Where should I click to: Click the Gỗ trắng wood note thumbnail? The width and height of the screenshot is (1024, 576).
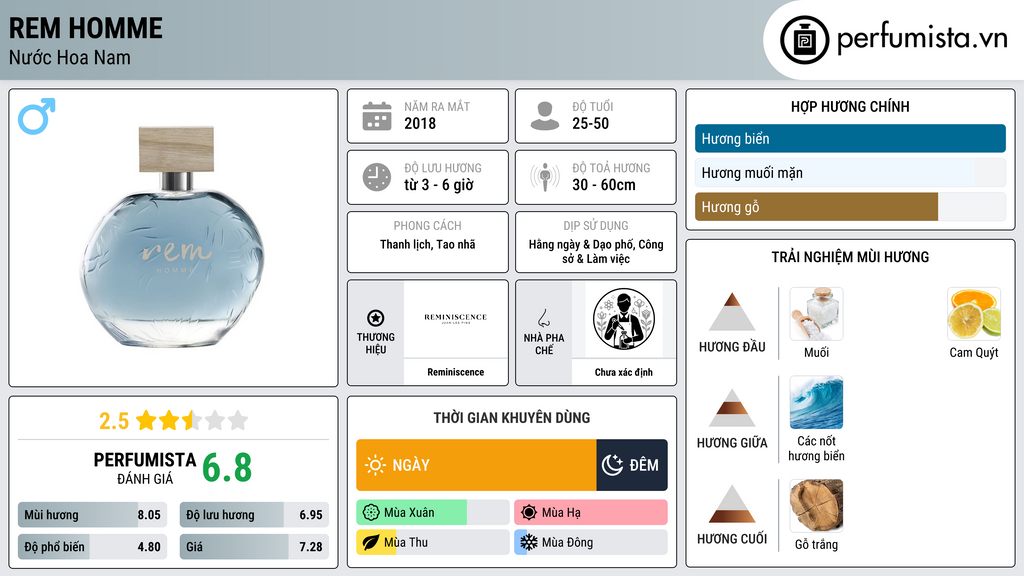816,505
